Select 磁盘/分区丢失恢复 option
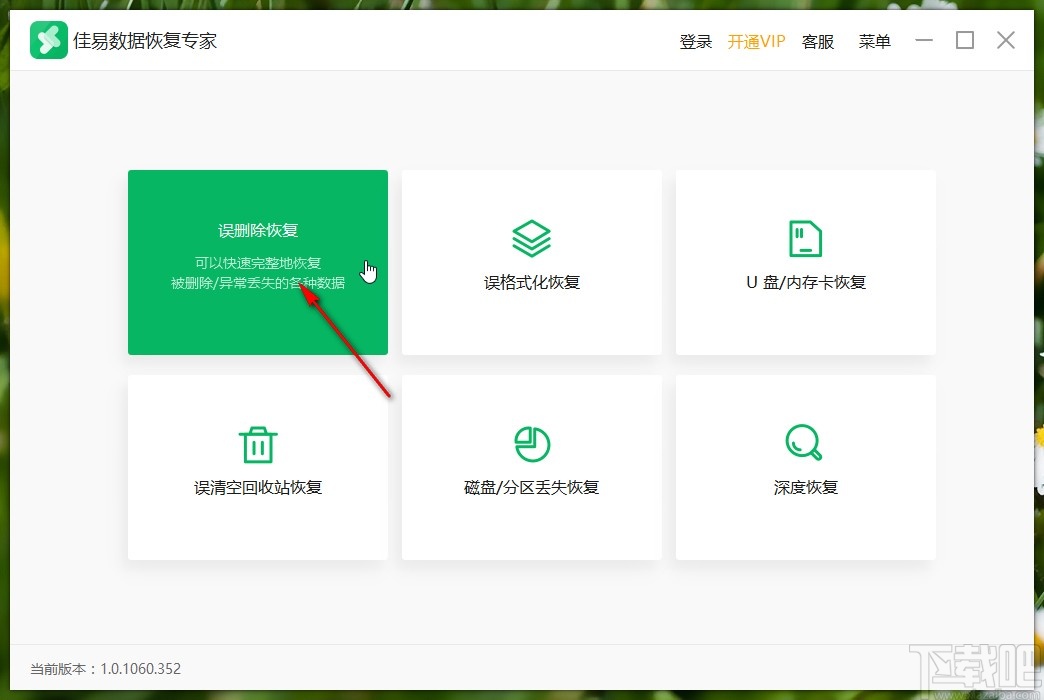1044x700 pixels. pyautogui.click(x=532, y=468)
